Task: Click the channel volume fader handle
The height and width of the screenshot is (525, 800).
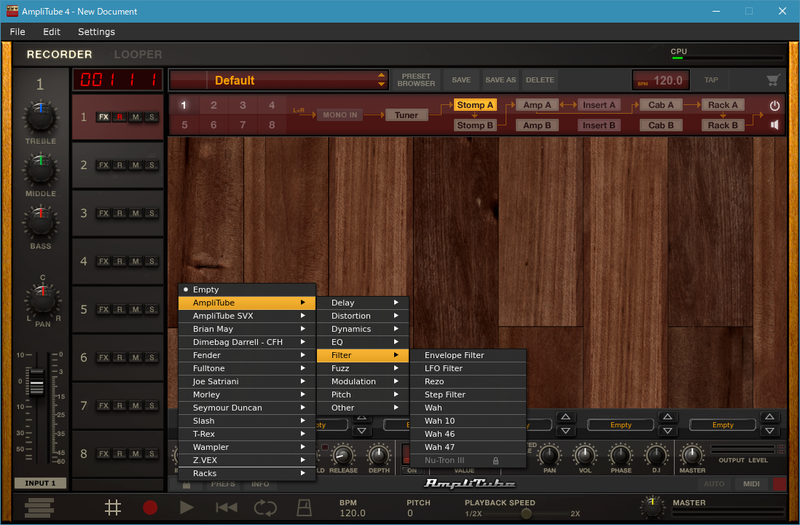Action: click(x=36, y=382)
